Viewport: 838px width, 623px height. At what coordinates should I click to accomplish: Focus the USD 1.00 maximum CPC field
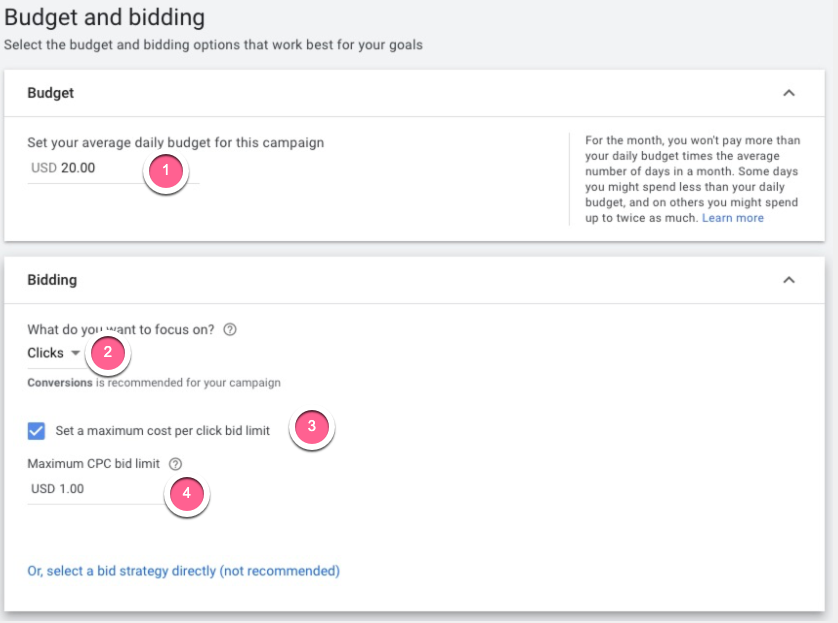coord(90,489)
